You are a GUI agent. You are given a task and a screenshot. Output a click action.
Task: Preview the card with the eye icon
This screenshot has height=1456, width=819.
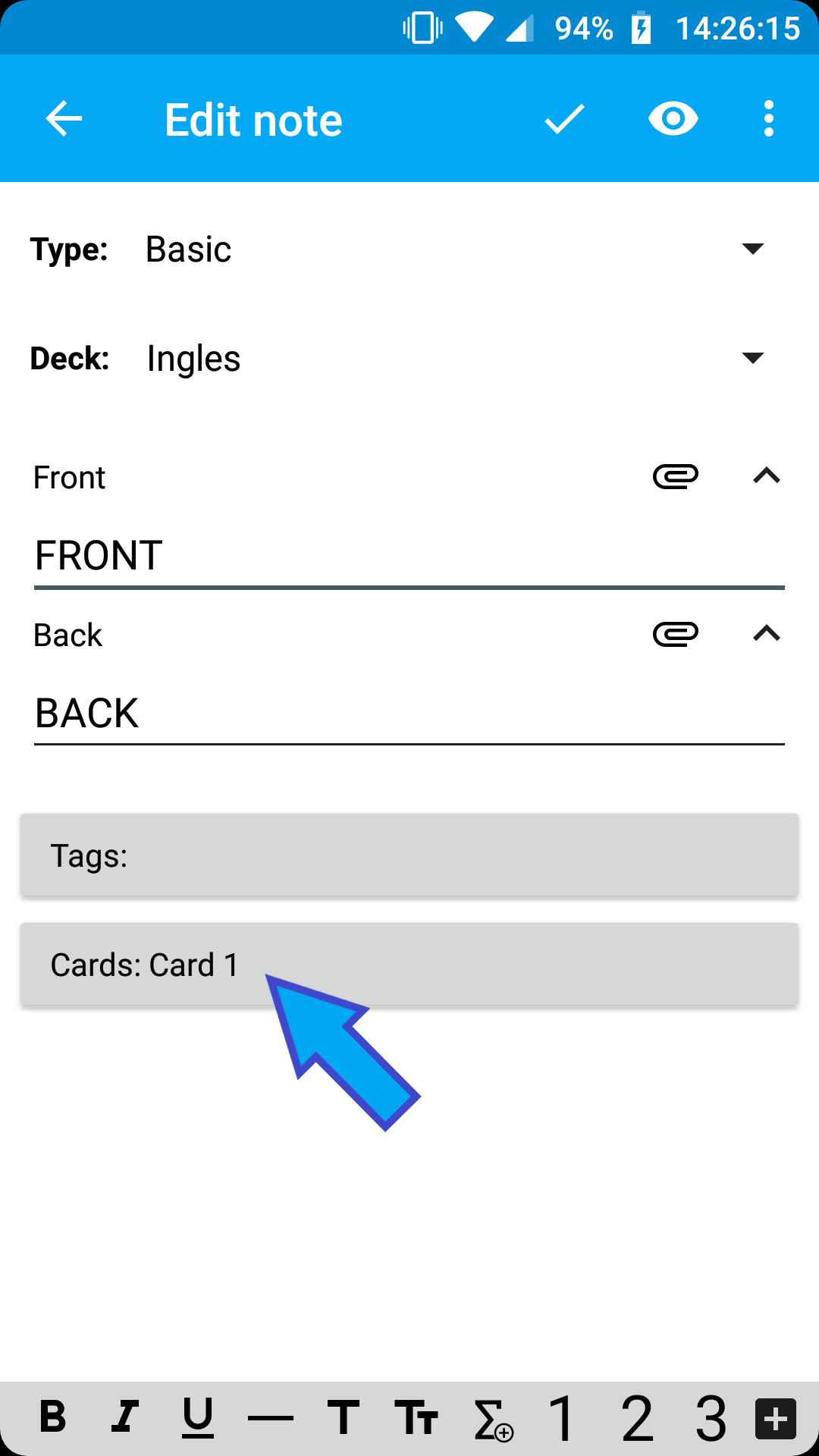(673, 118)
